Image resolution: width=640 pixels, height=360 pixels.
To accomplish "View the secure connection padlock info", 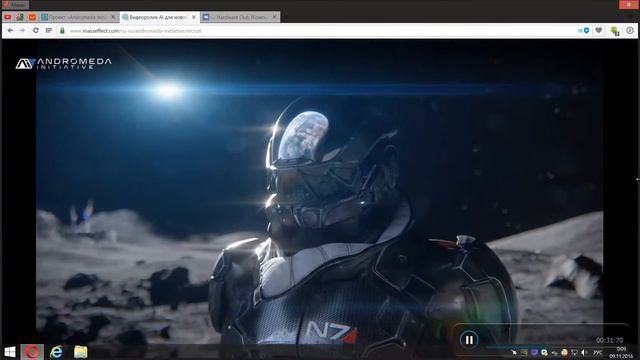I will 62,31.
